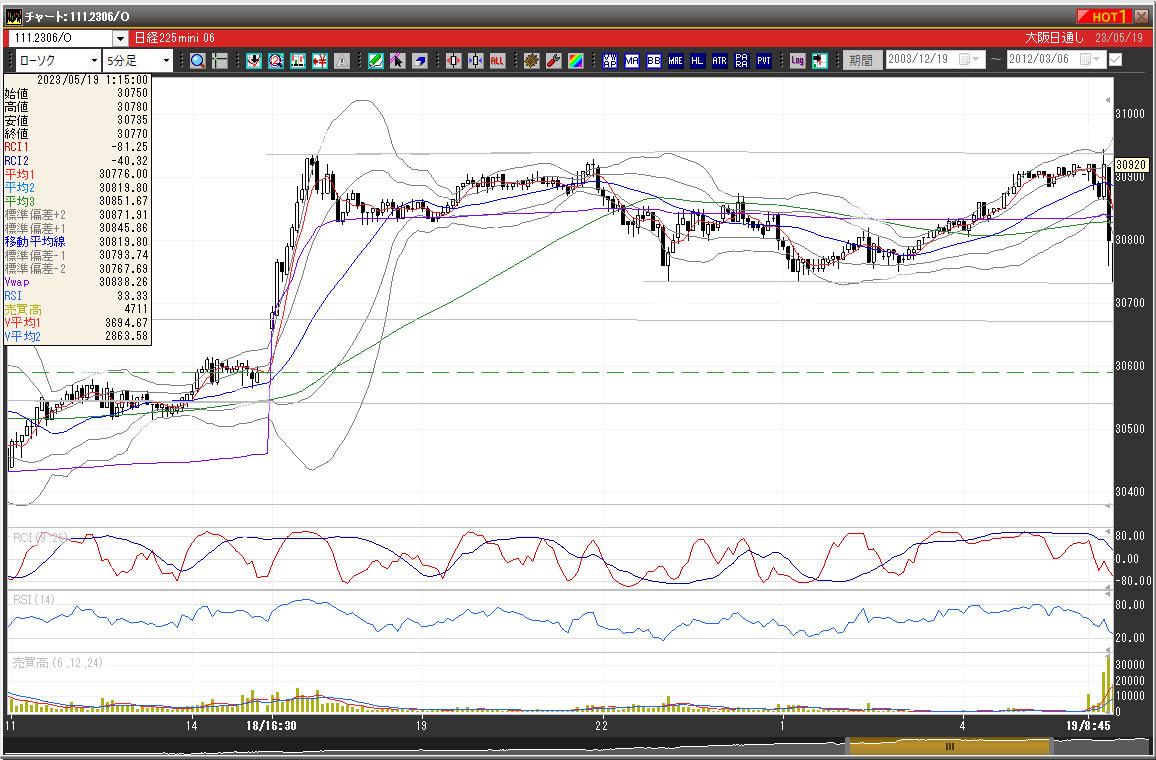Screen dimensions: 1156x760
Task: Click the HOT1 button in title bar
Action: (1103, 16)
